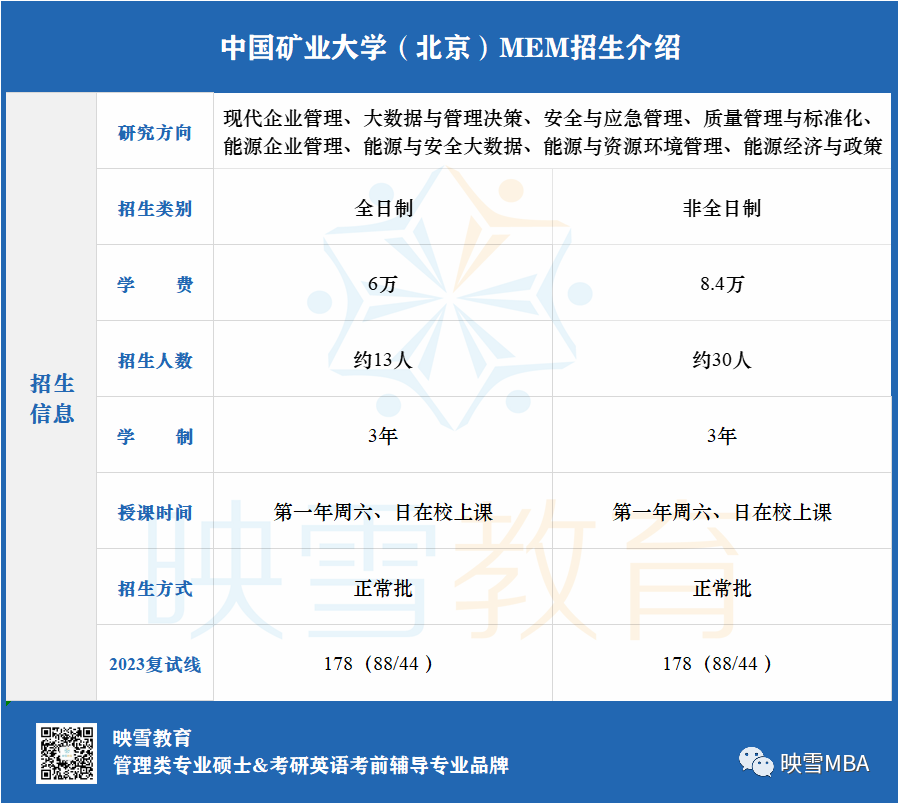Image resolution: width=898 pixels, height=803 pixels.
Task: Click 正常批 in the 全日制 column
Action: (x=383, y=588)
